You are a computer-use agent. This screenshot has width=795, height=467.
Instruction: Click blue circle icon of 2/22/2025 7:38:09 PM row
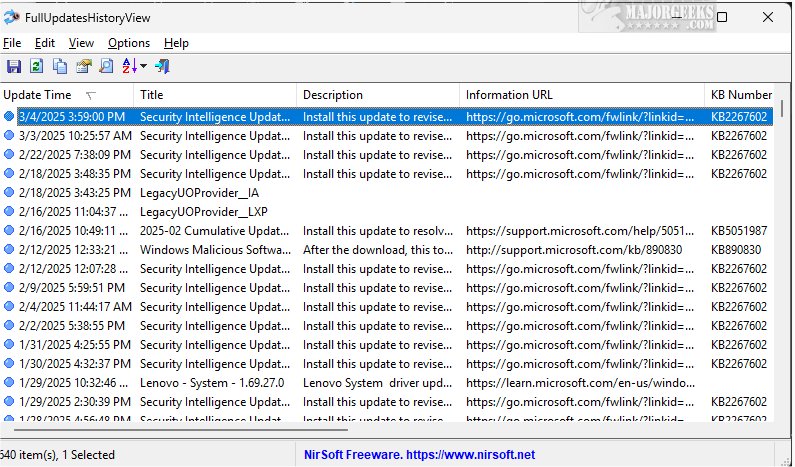[9, 154]
